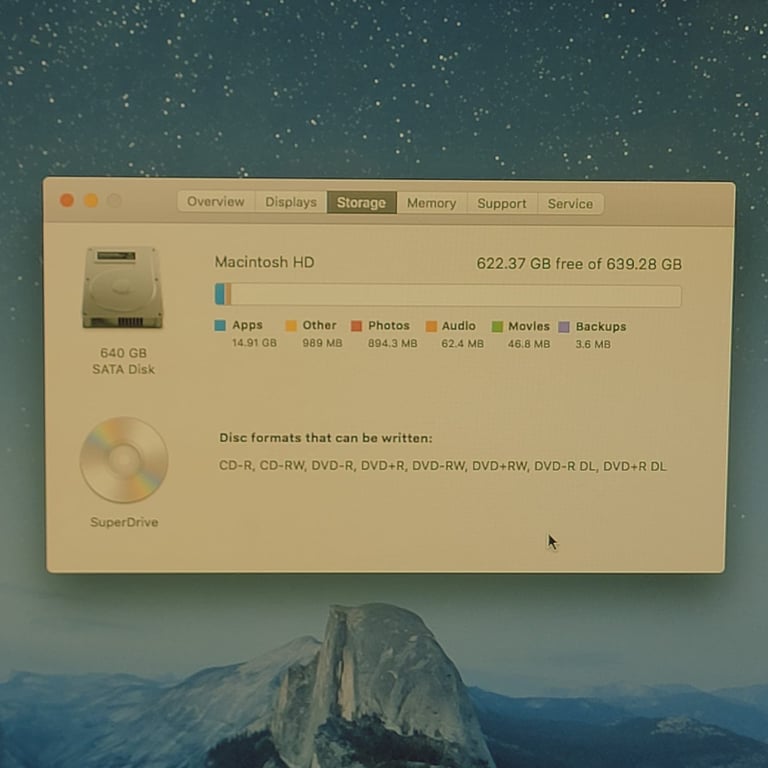Click the Movies '46.8 MB' value

tap(529, 344)
